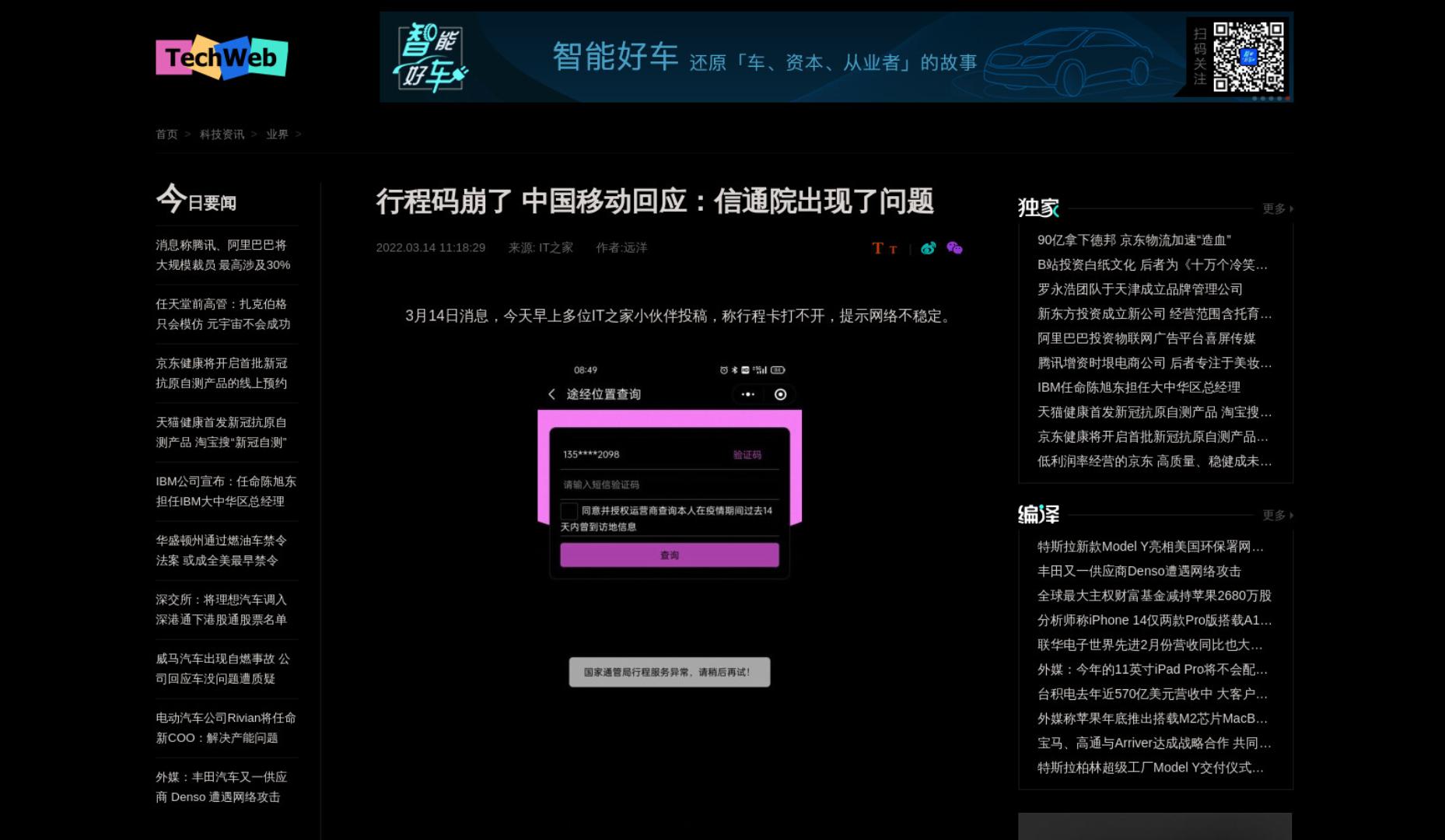Open IBM任命陈旭东担任大中华区总经理

[x=1139, y=387]
